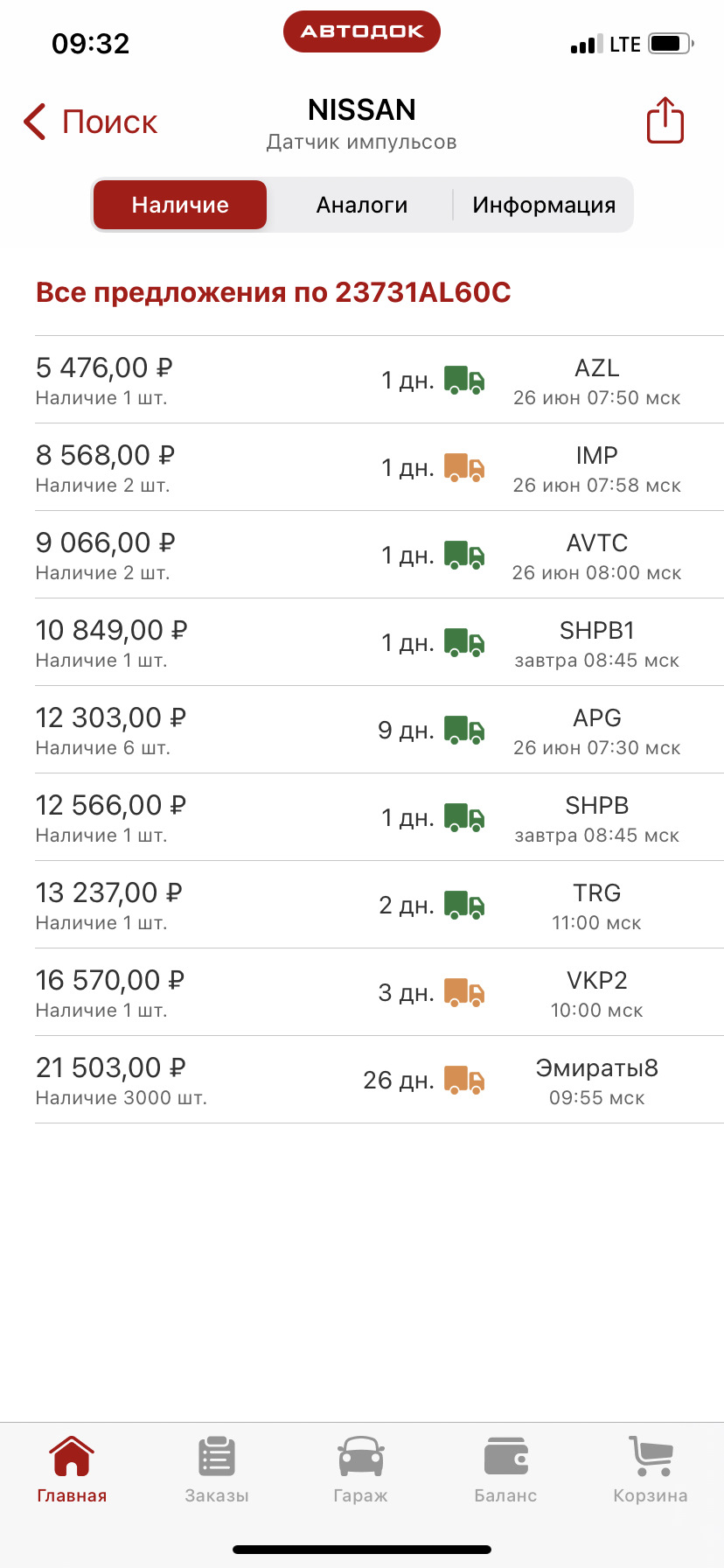Choose the 12 303,00 ₽ APG offer

[379, 730]
